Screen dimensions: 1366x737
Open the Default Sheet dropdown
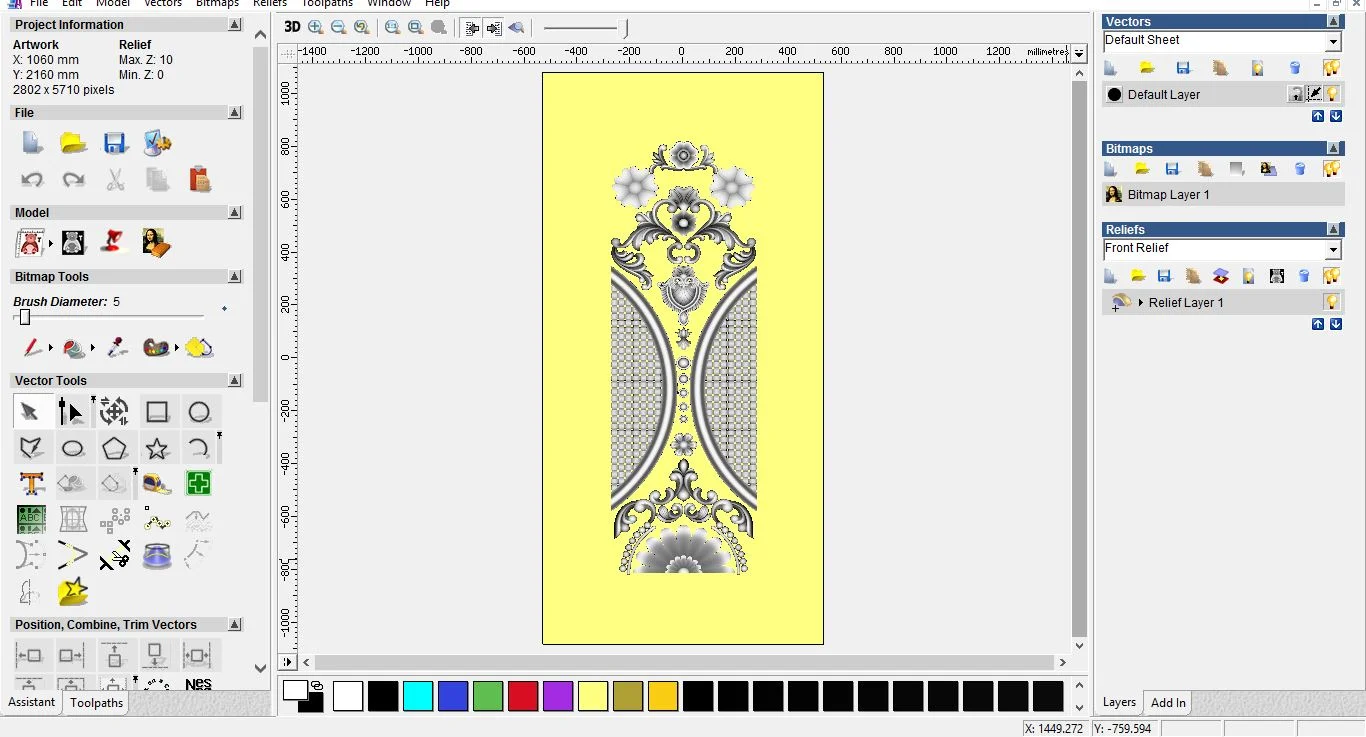click(1333, 42)
